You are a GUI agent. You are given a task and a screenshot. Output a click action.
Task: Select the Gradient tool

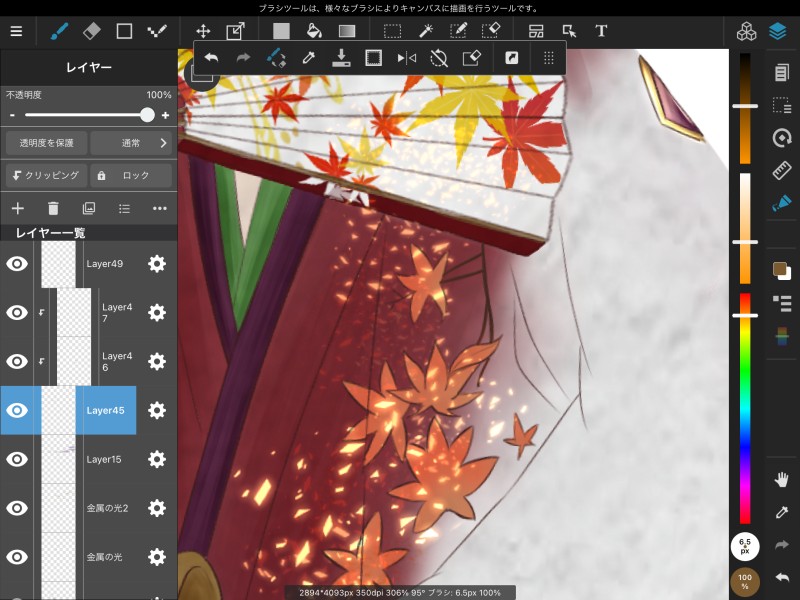tap(347, 31)
